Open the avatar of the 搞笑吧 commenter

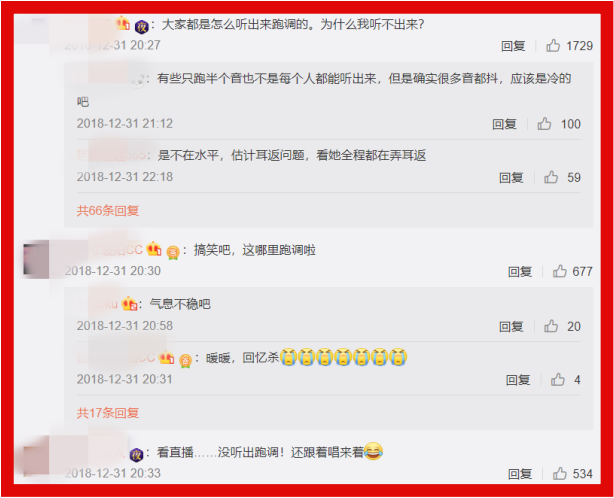coord(36,259)
